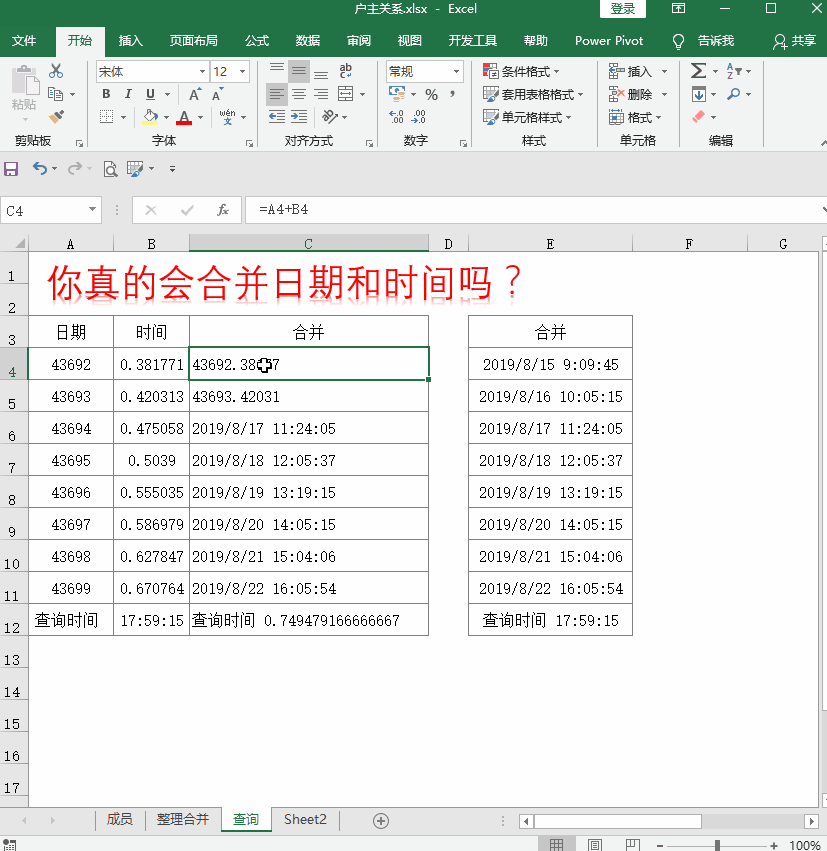Toggle Underline formatting

pos(150,94)
